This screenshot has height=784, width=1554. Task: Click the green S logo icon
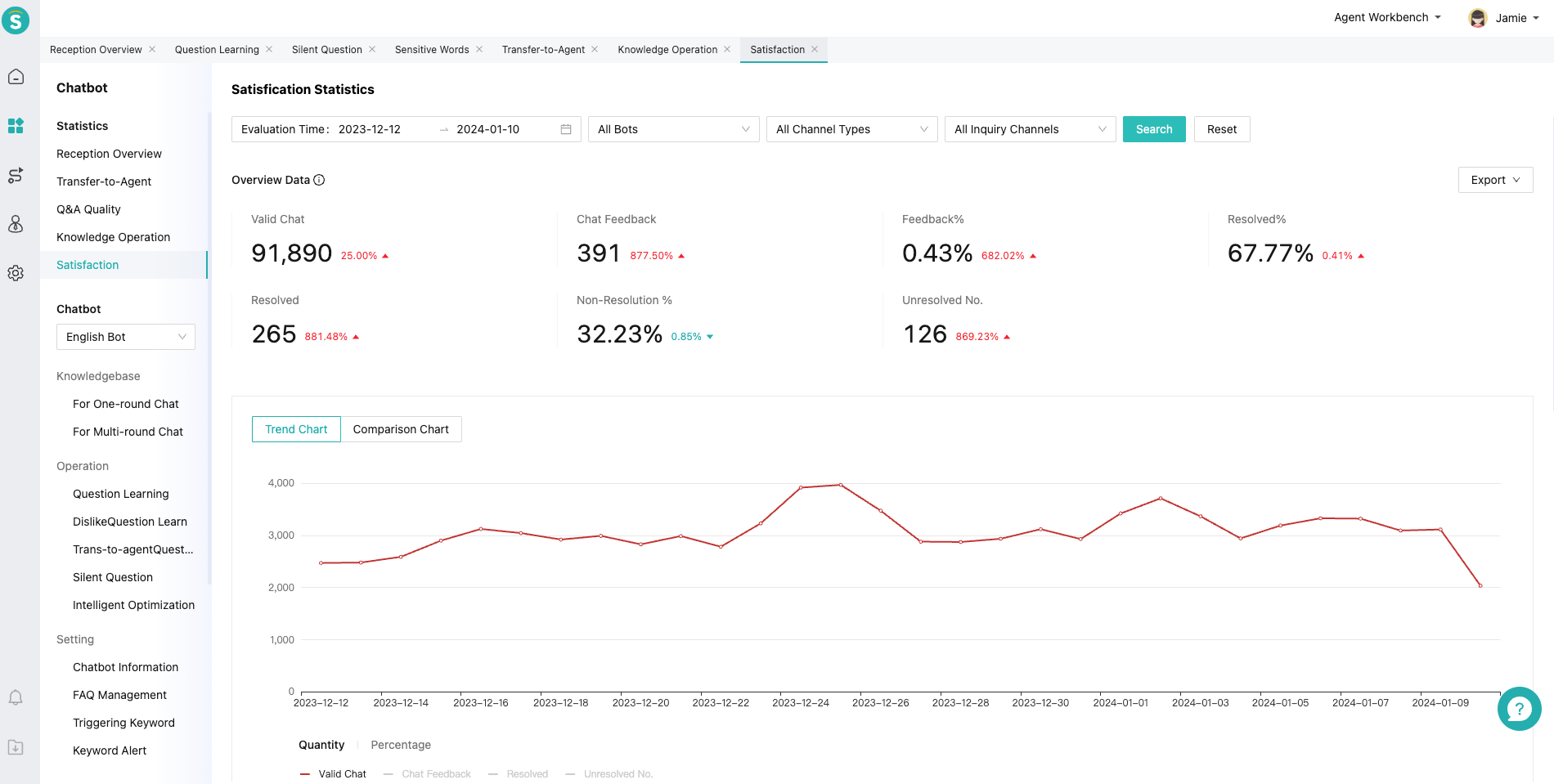click(x=16, y=20)
